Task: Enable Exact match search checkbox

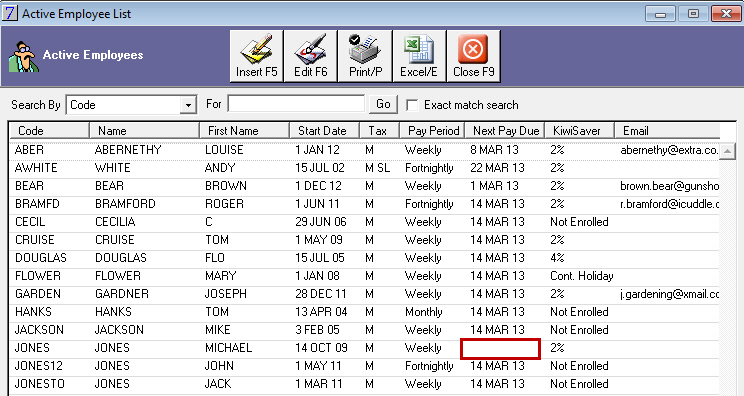Action: point(412,105)
